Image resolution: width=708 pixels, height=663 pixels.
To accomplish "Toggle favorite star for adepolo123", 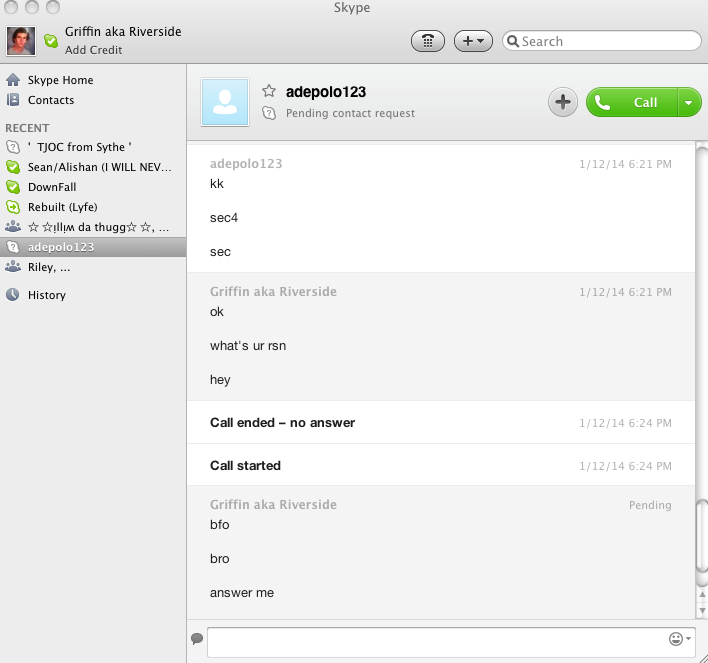I will point(269,91).
